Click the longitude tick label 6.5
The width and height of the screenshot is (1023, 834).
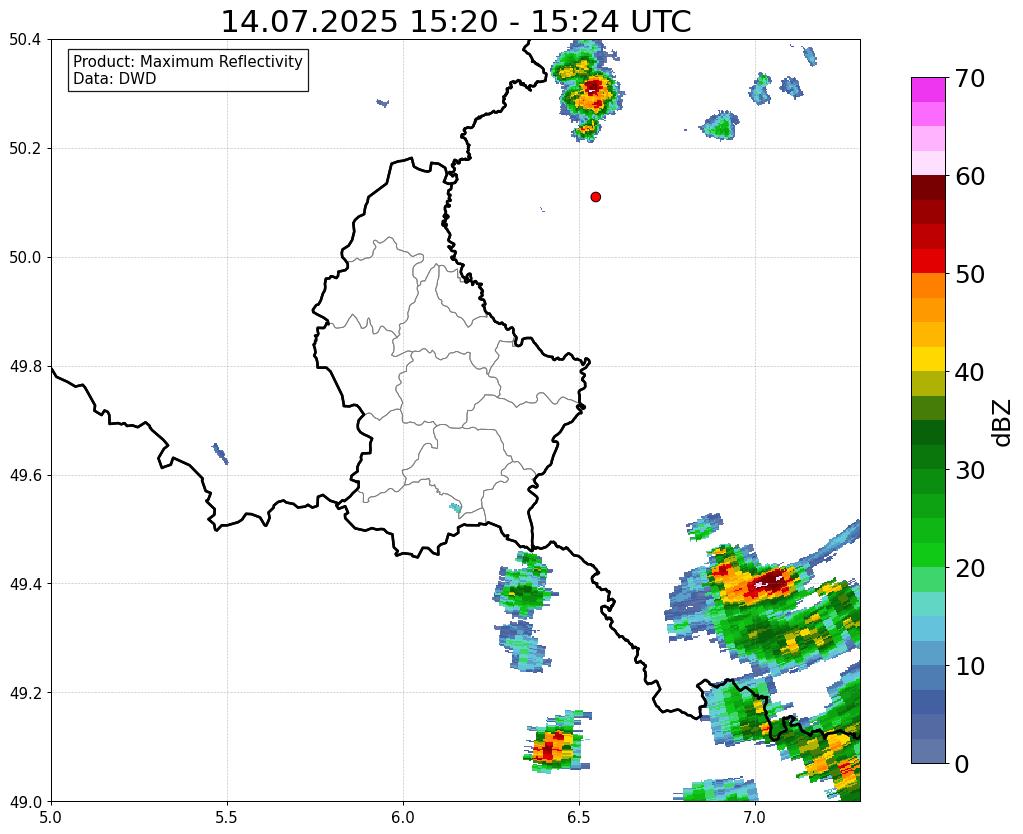(579, 817)
